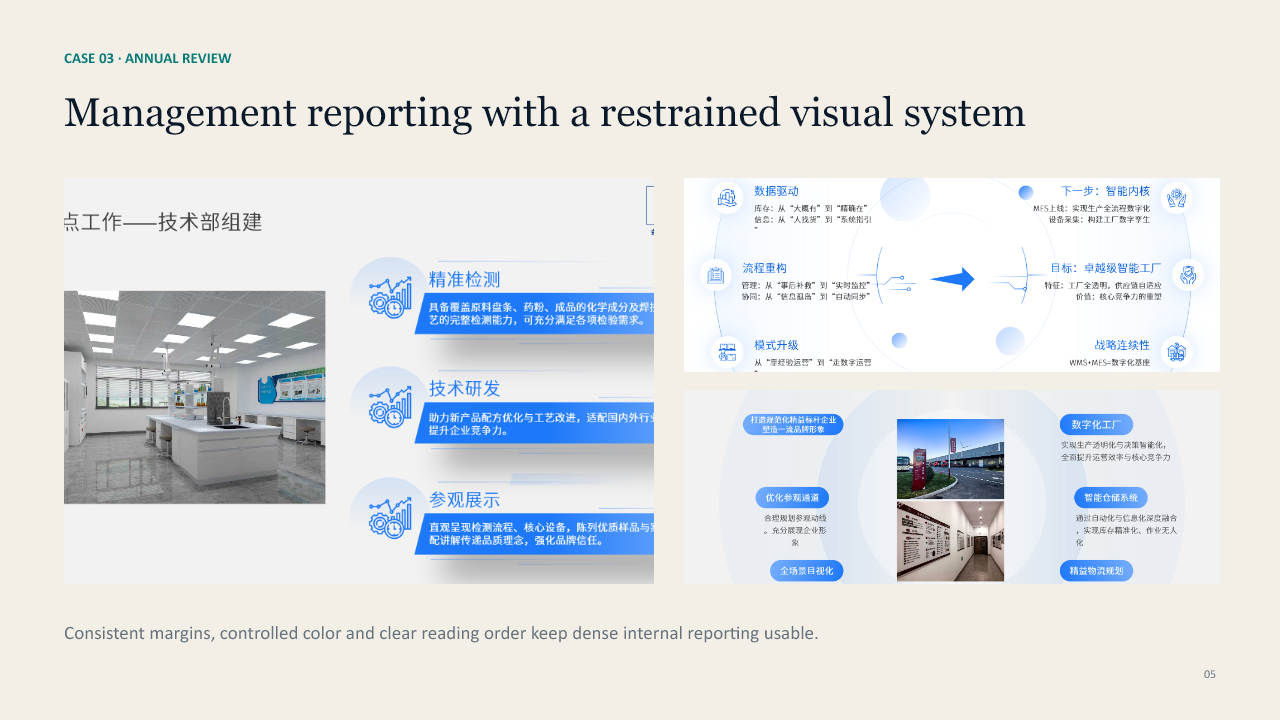1280x720 pixels.
Task: Click the 战略连续性 heading
Action: [1122, 345]
